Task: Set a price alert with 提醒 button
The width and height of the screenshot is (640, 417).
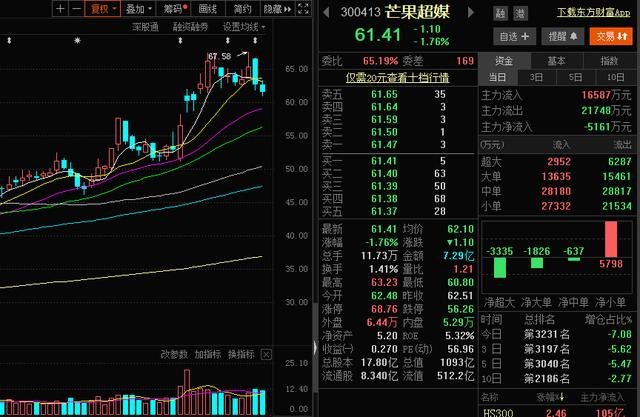Action: (x=562, y=37)
